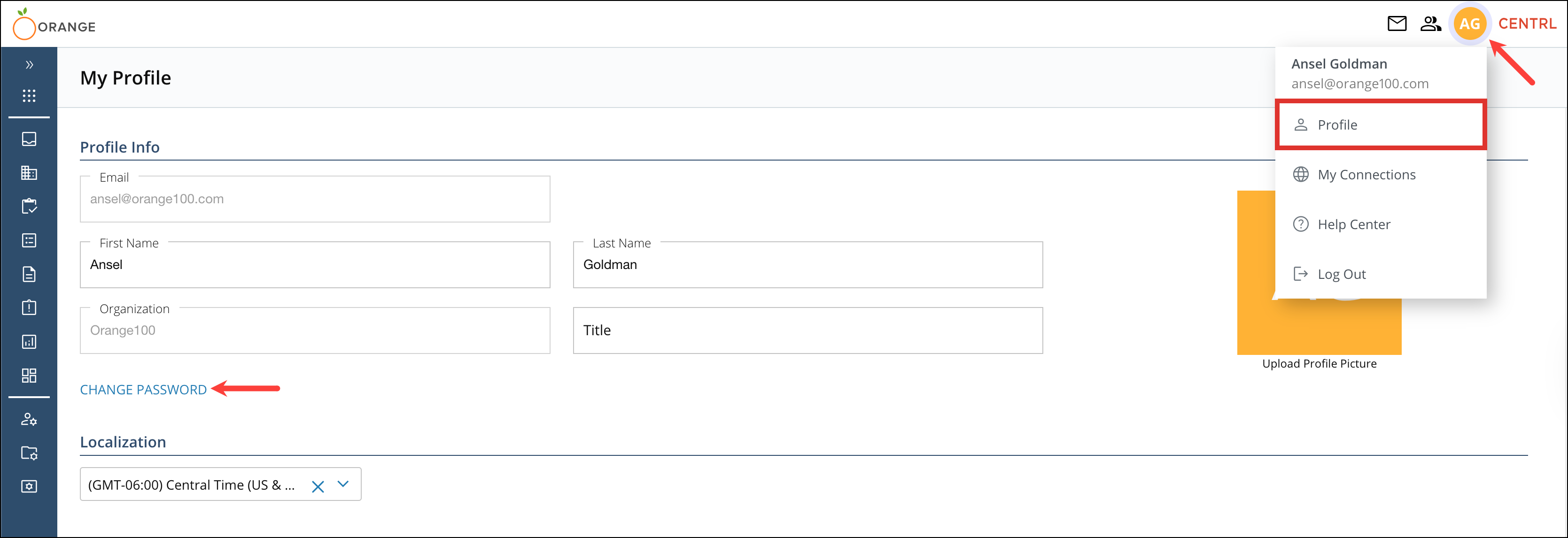Image resolution: width=1568 pixels, height=538 pixels.
Task: Expand the collapsed left sidebar
Action: pos(29,64)
